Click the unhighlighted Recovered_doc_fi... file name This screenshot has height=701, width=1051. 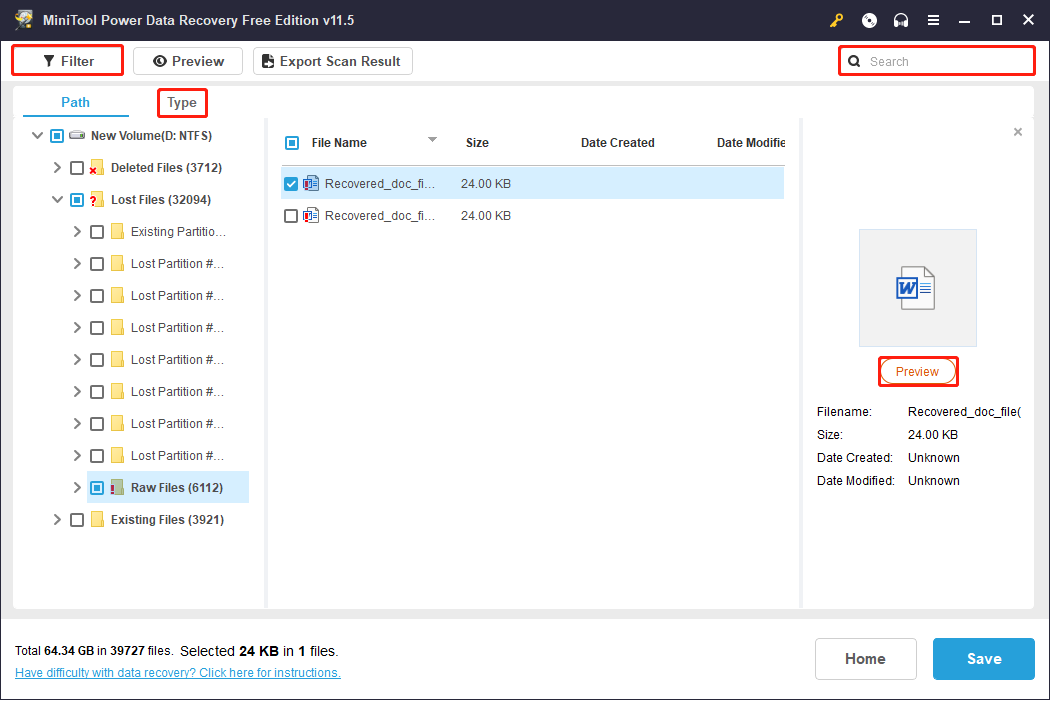click(380, 216)
